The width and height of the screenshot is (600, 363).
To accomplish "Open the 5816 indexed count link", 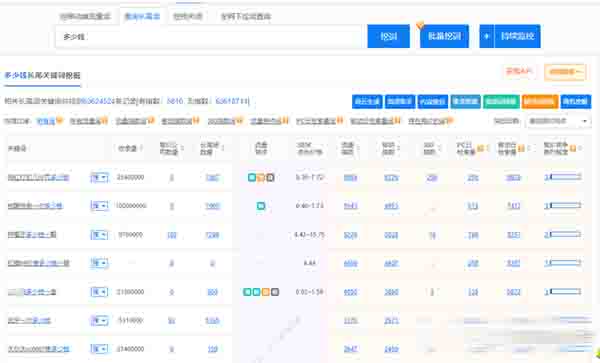I will point(175,101).
